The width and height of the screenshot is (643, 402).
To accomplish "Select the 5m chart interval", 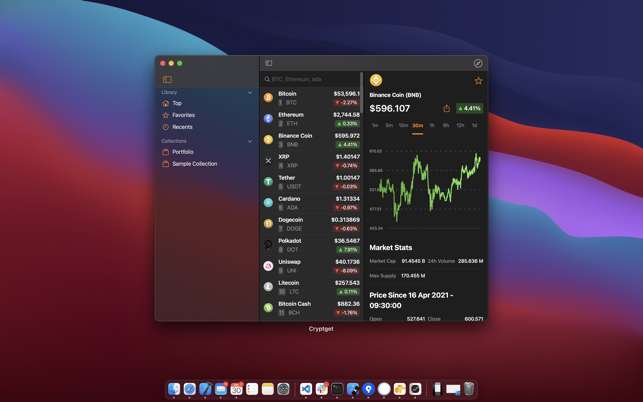I will 389,126.
